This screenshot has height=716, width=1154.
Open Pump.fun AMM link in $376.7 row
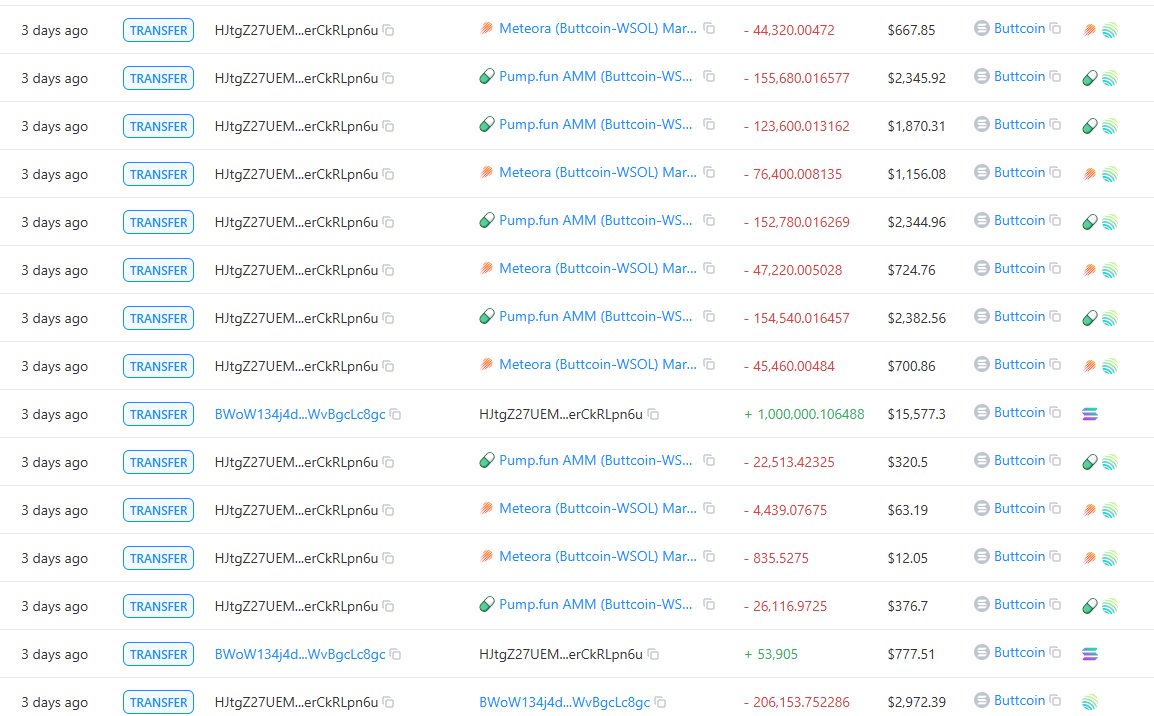pos(595,604)
